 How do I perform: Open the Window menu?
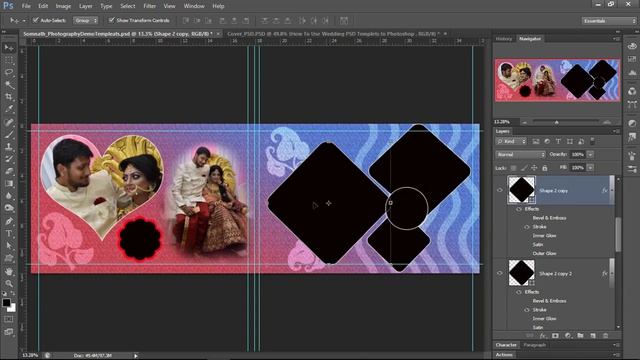194,6
